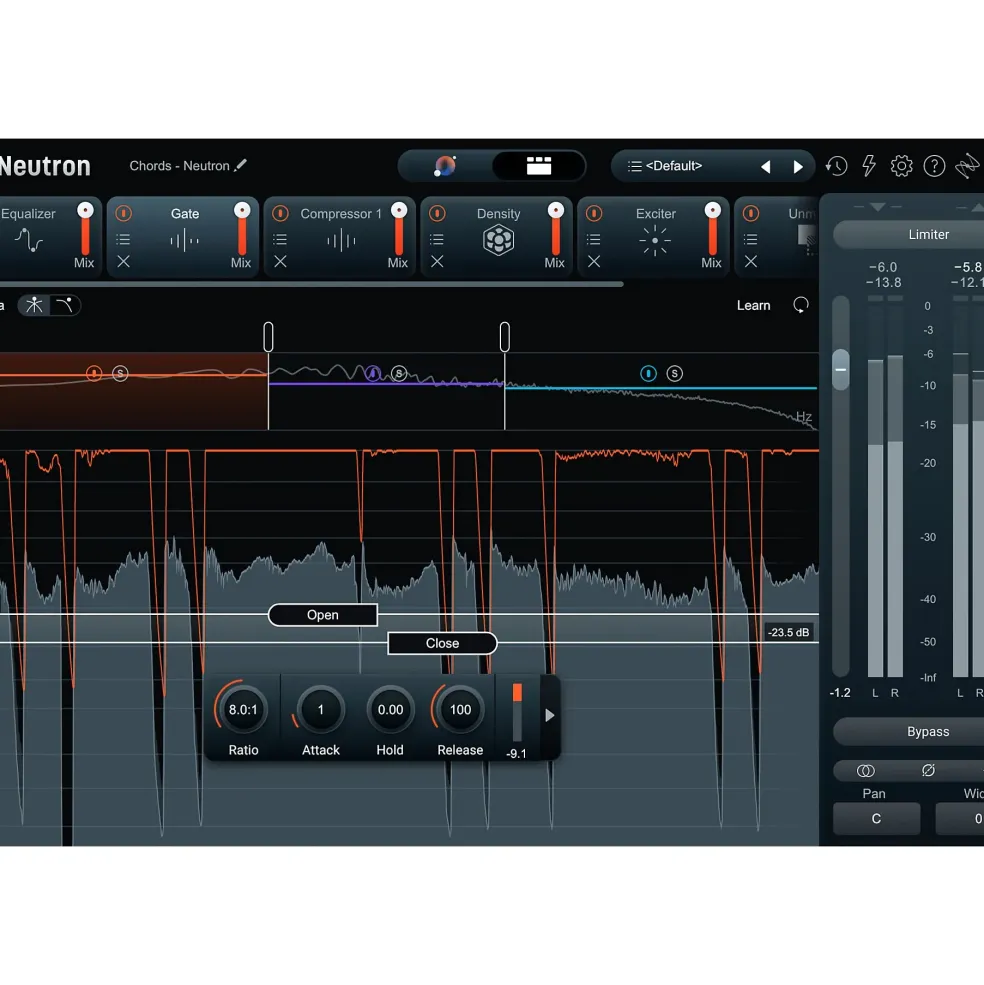
Task: Remove the Density module with X
Action: coord(437,261)
